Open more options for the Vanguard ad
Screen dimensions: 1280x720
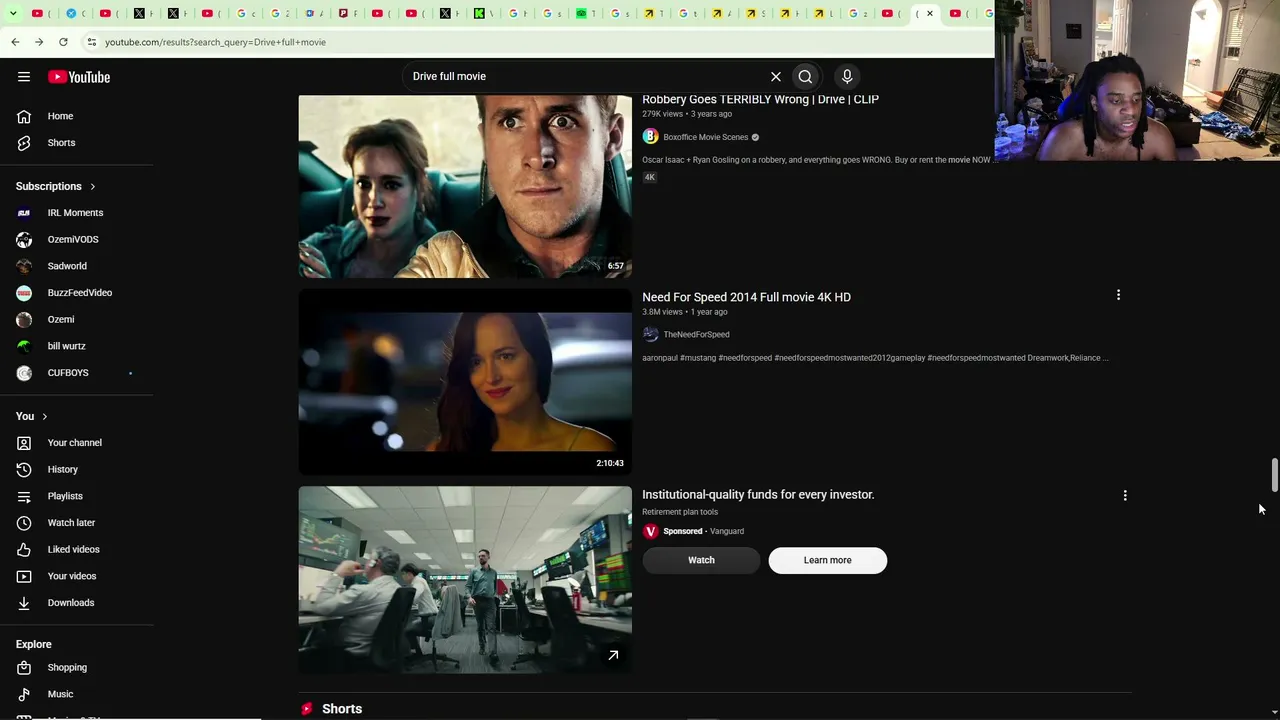pos(1125,495)
